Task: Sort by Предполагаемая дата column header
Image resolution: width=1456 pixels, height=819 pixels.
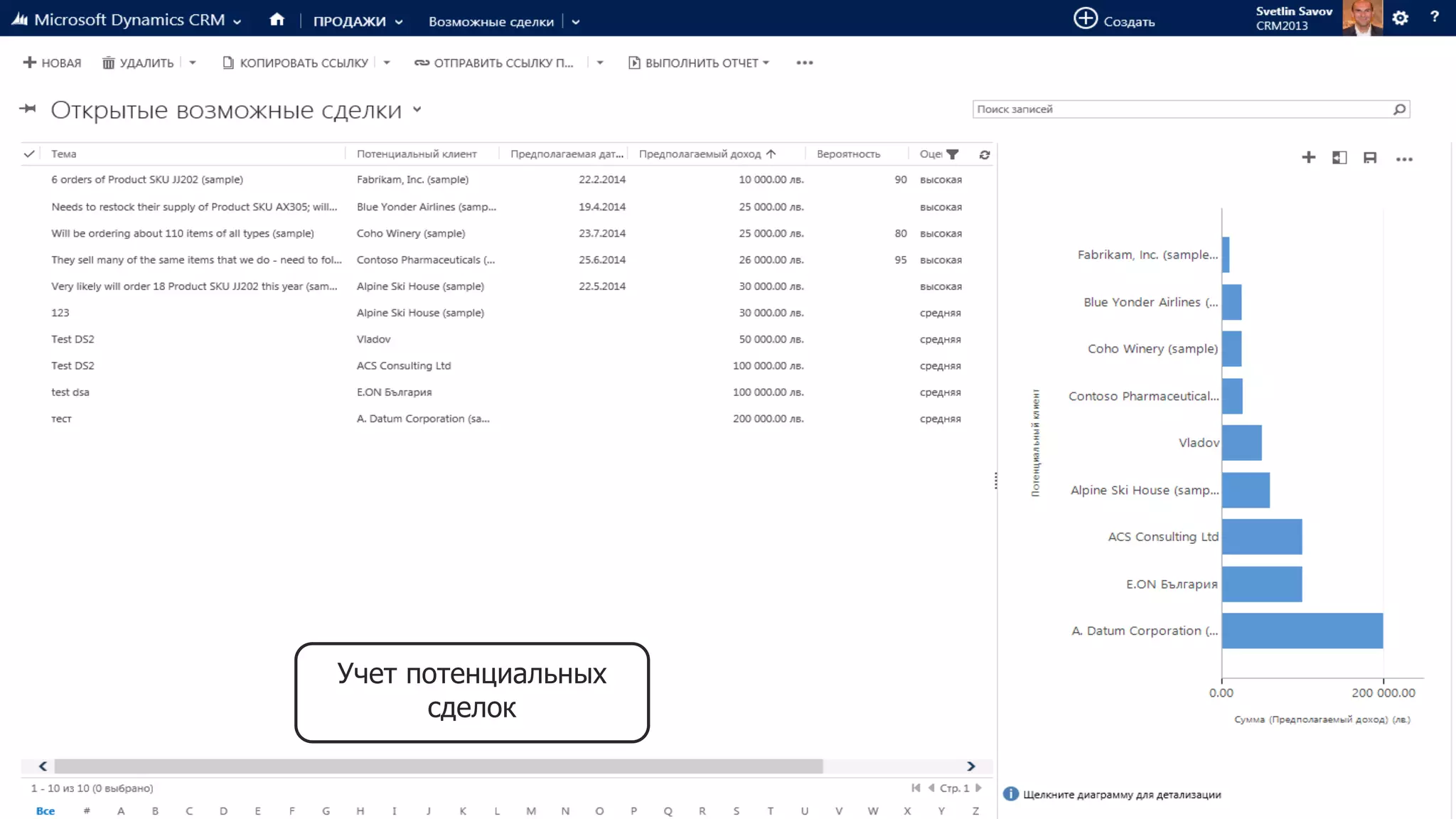Action: pyautogui.click(x=567, y=154)
